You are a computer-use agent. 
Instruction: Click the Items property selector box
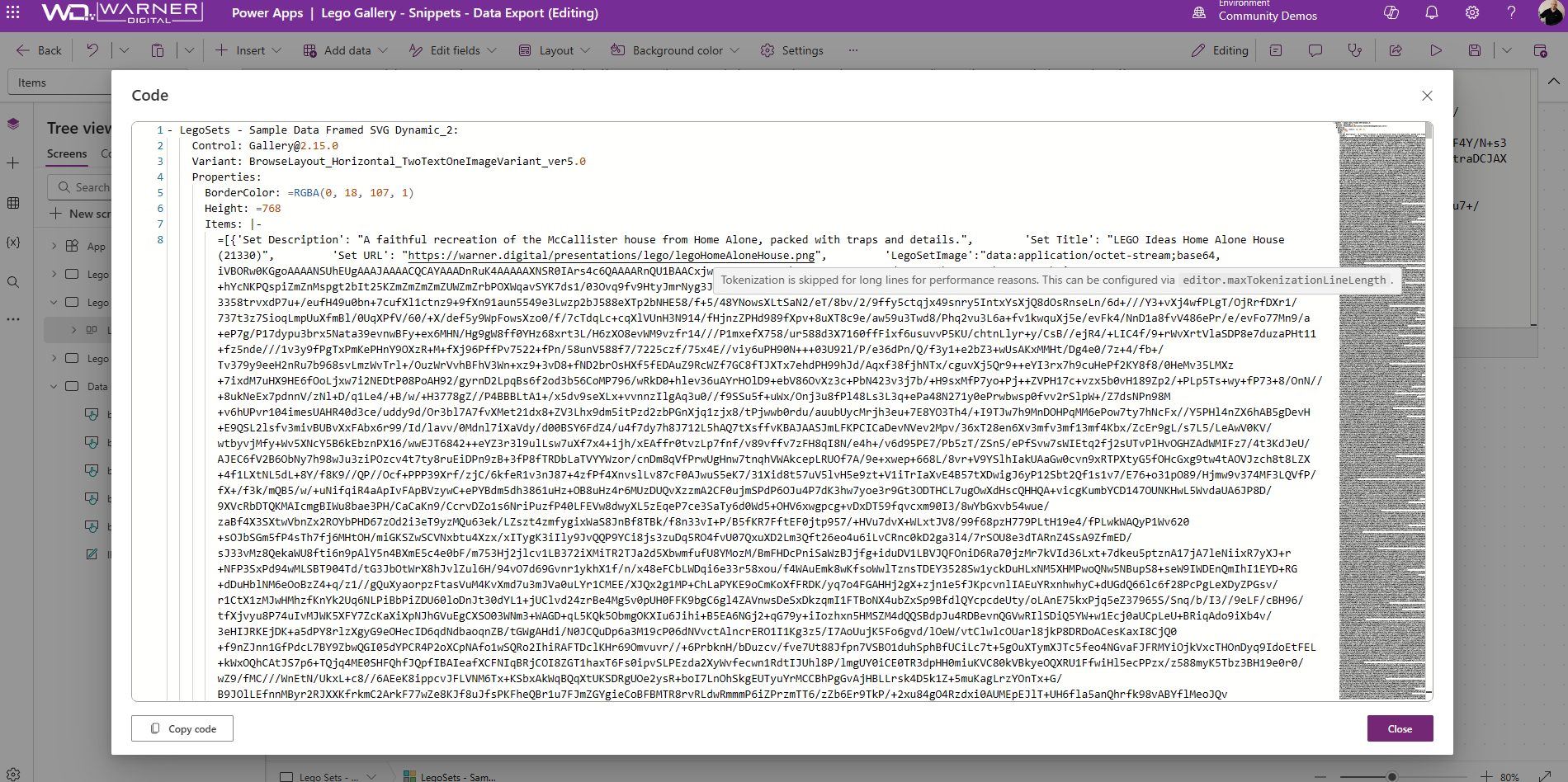(x=59, y=82)
